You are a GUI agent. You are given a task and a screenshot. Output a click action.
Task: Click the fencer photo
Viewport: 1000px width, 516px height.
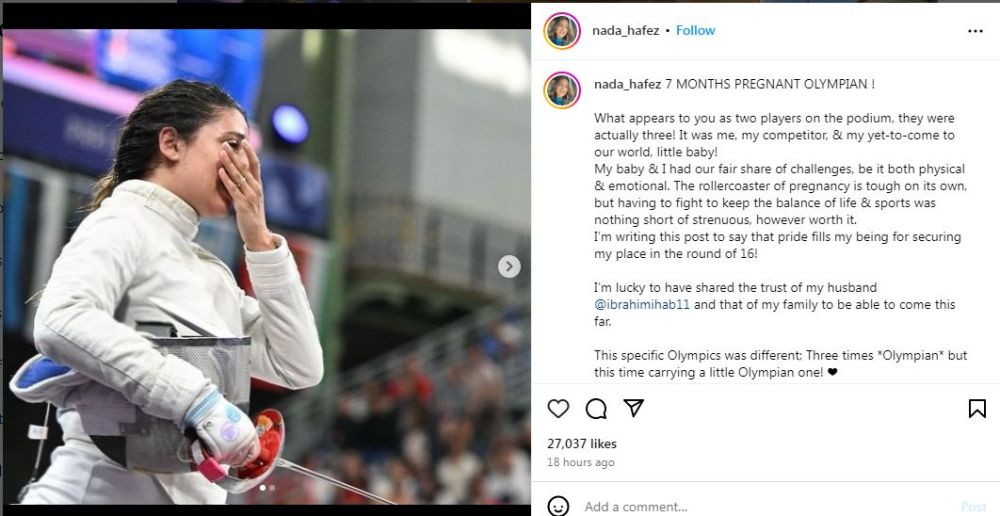click(x=267, y=267)
